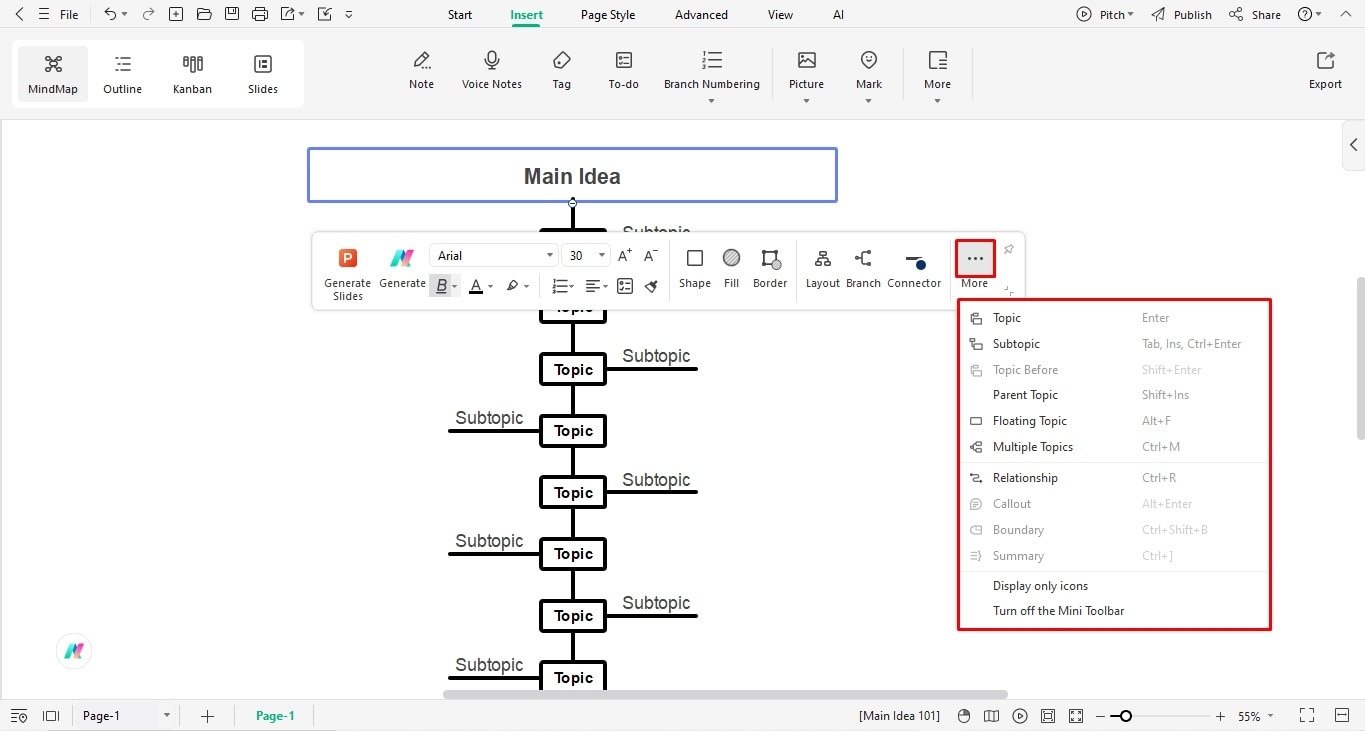This screenshot has height=731, width=1365.
Task: Select the MindMap view mode
Action: pyautogui.click(x=53, y=75)
